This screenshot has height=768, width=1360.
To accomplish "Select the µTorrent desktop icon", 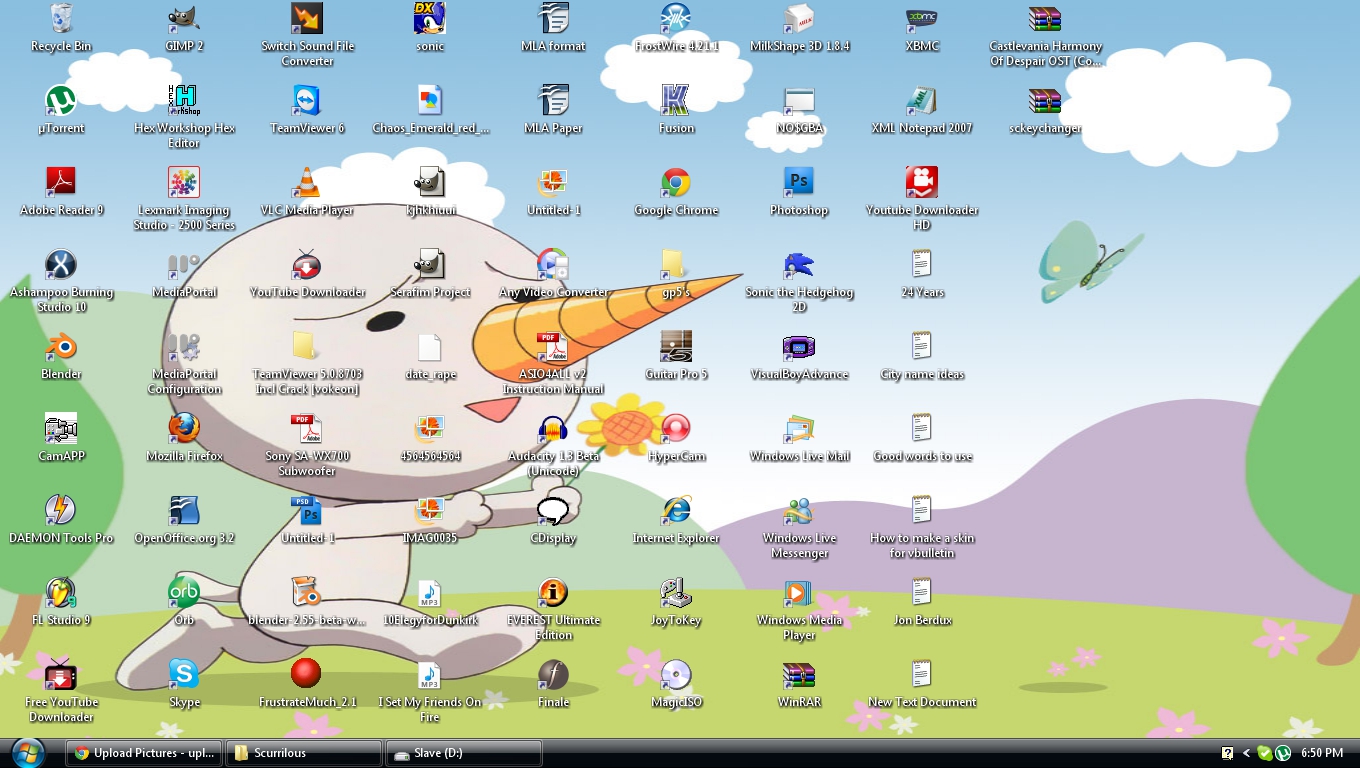I will tap(61, 100).
